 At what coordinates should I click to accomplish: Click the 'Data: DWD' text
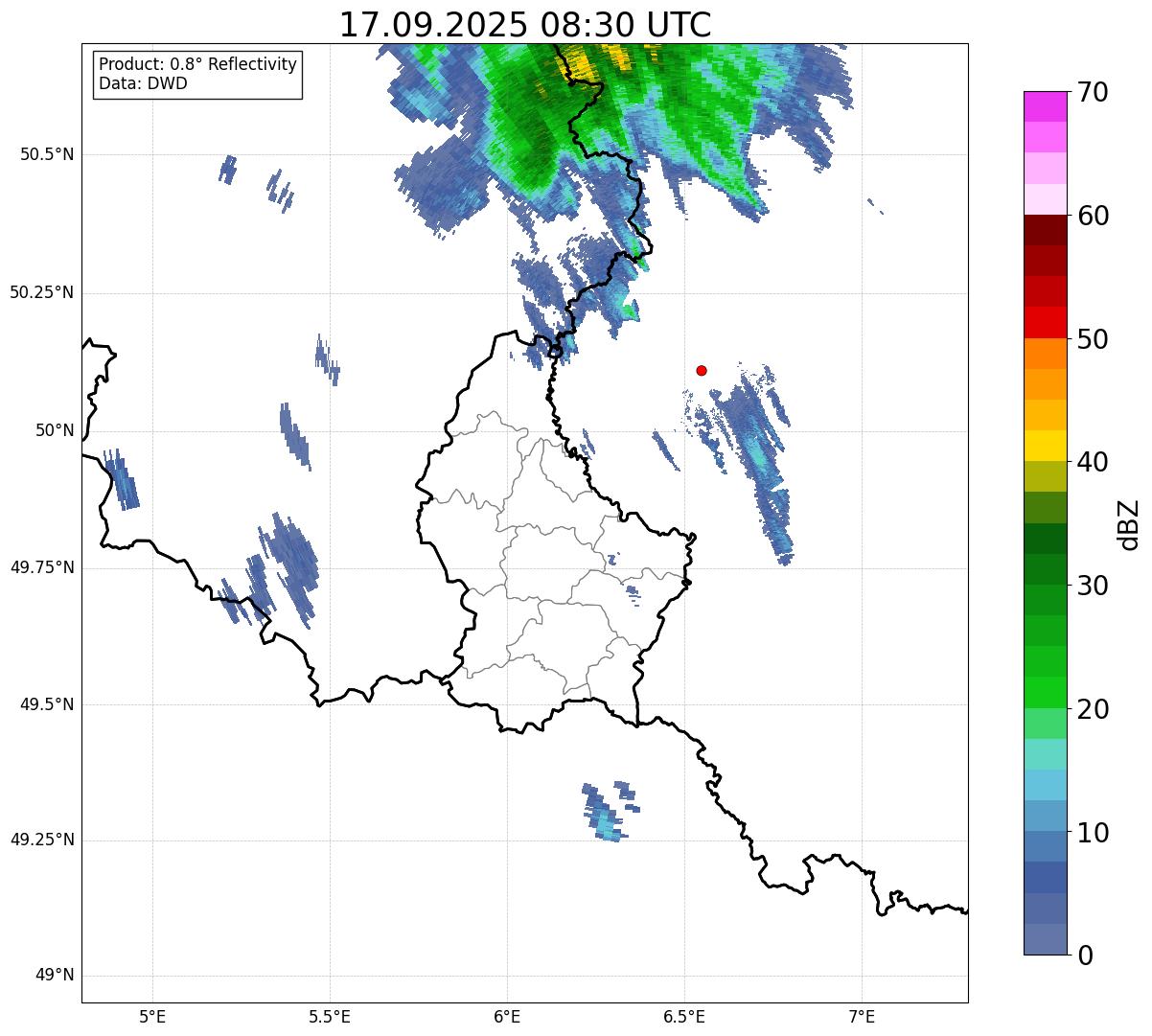tap(143, 83)
